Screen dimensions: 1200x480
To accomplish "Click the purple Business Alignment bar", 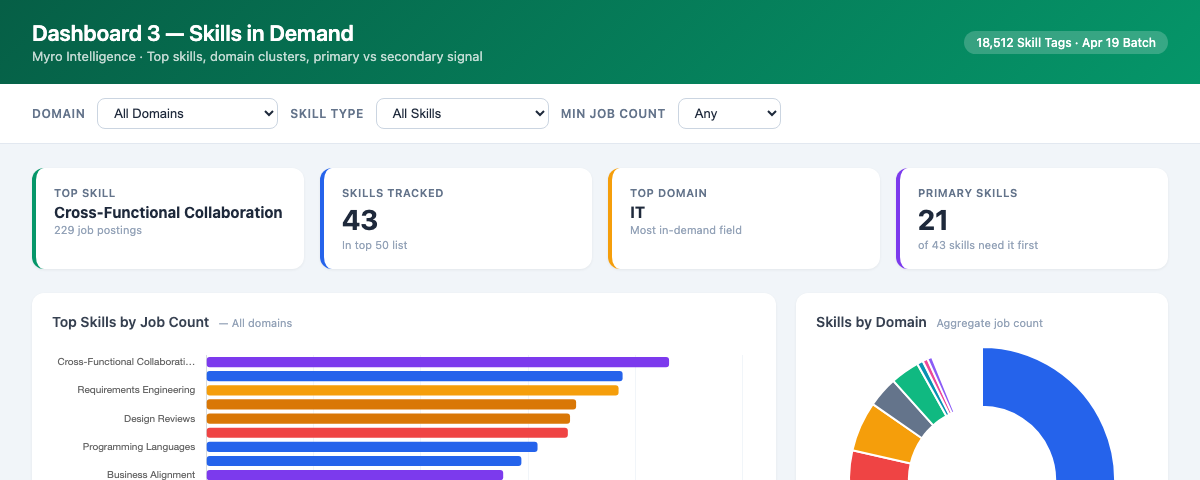I will coord(354,475).
